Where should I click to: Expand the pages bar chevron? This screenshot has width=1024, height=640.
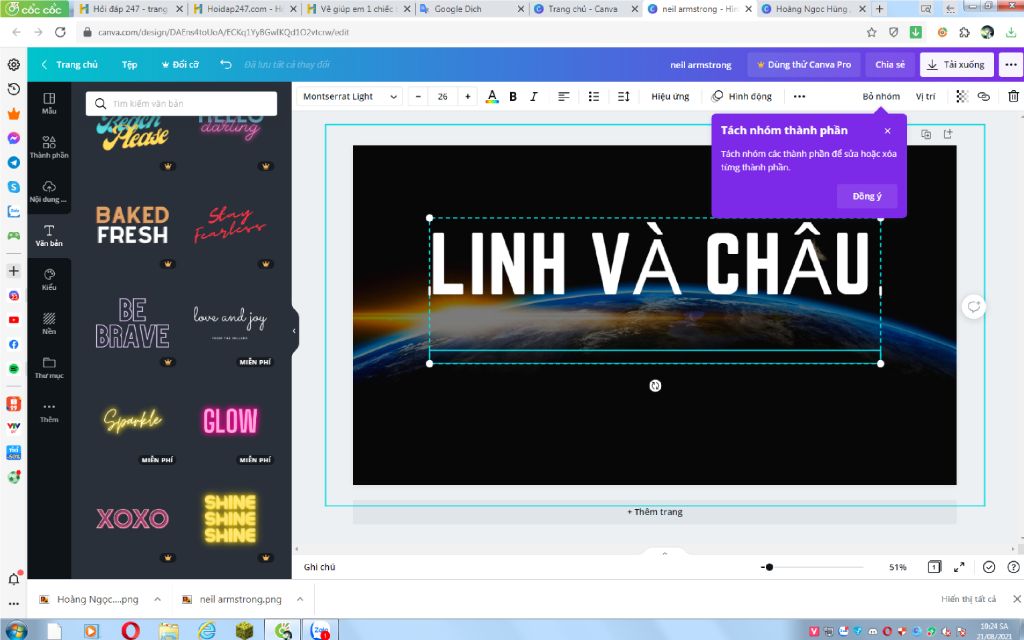pos(665,553)
